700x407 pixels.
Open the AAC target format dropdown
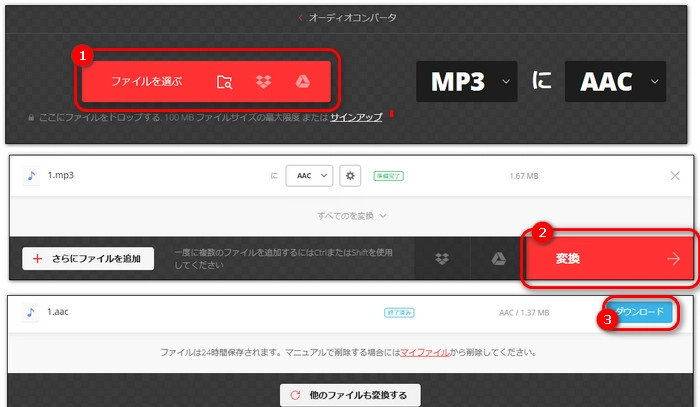(615, 81)
